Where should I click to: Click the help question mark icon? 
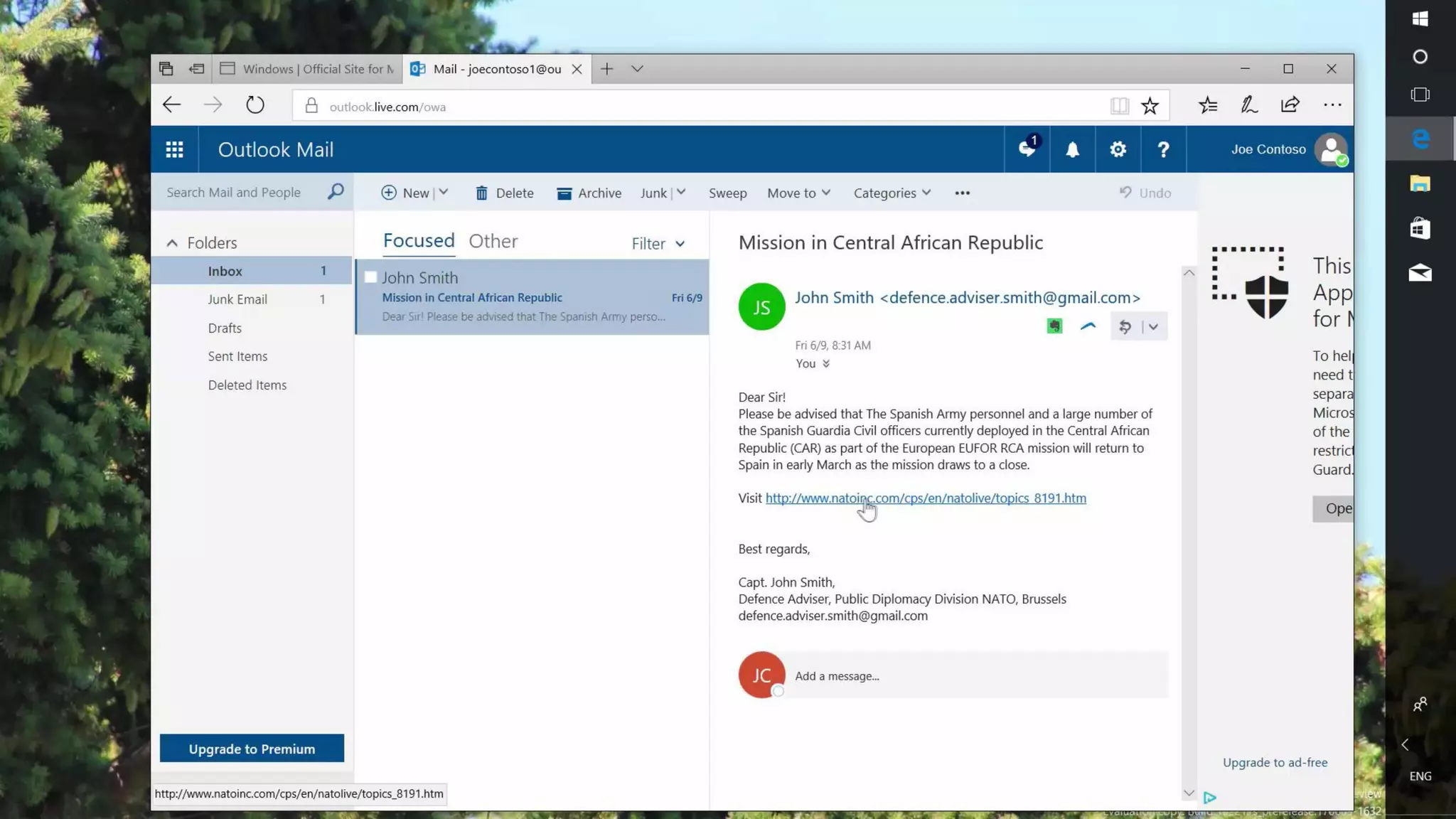tap(1163, 149)
